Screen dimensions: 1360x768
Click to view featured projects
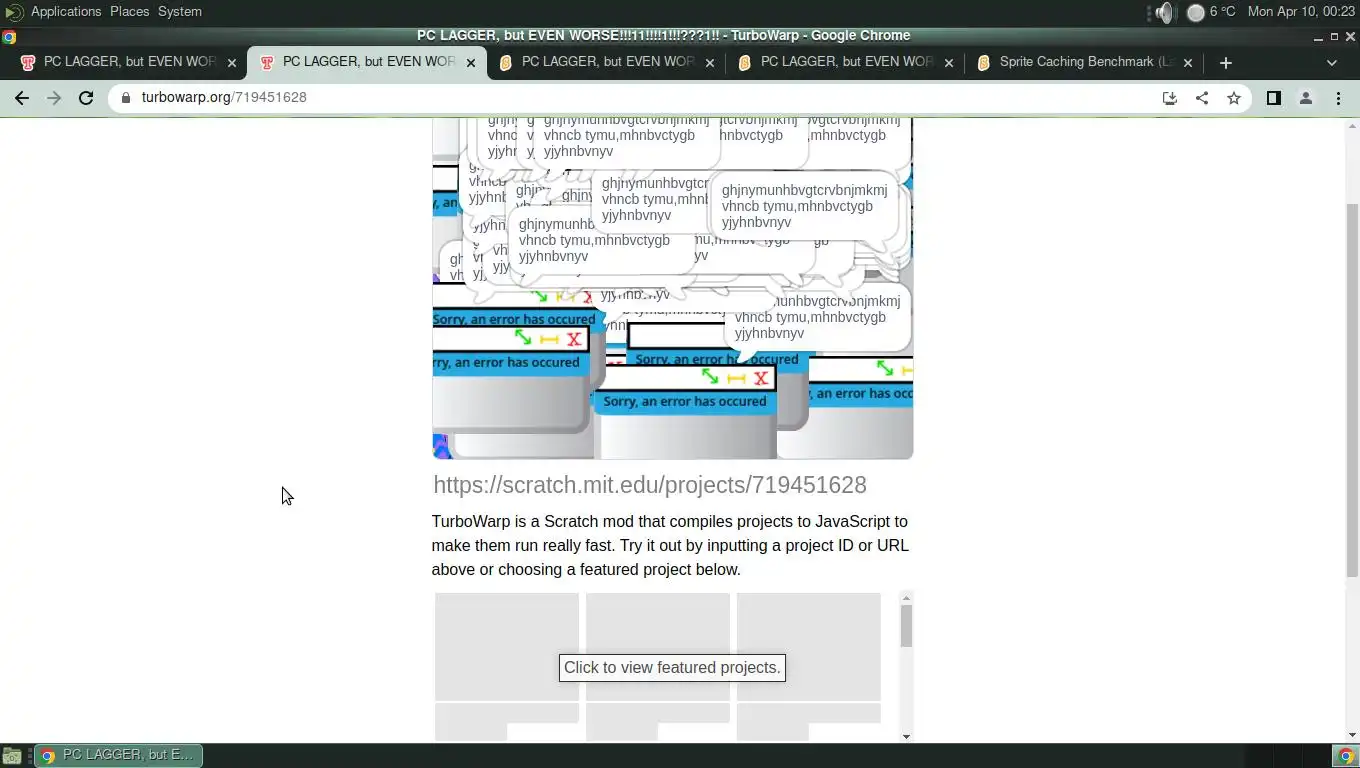pos(672,667)
